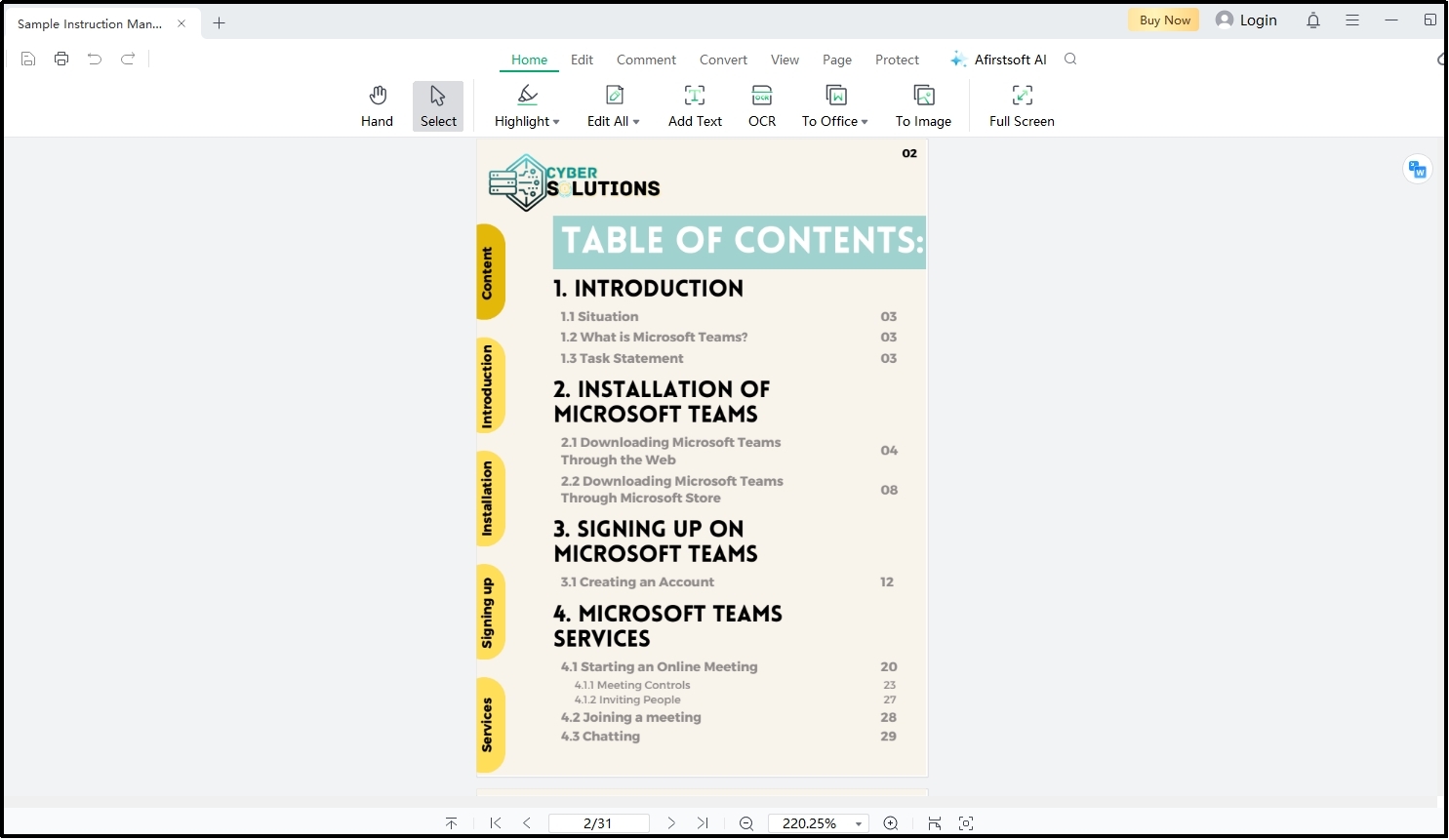1449x840 pixels.
Task: Click '4.1 Starting an Online Meeting' entry
Action: 659,667
